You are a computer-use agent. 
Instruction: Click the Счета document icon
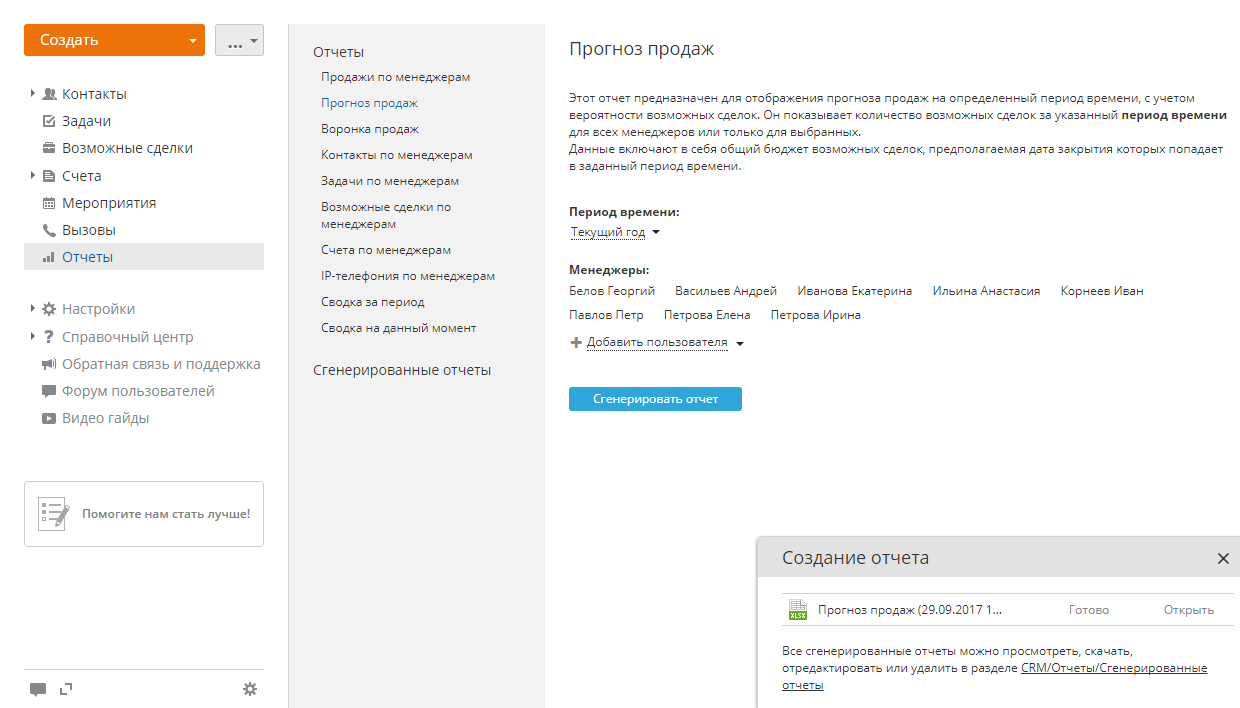49,176
